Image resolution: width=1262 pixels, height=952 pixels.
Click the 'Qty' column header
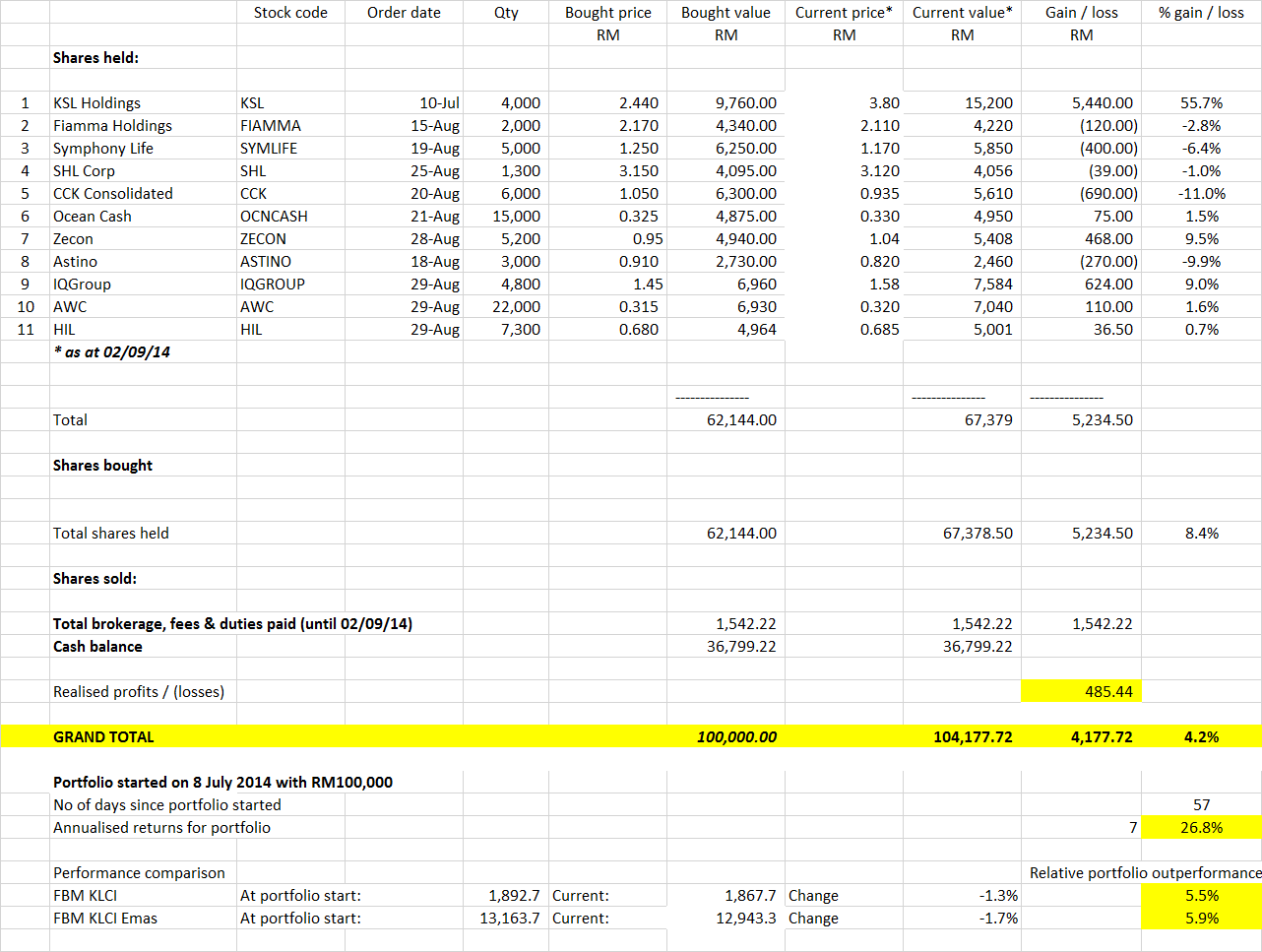(506, 12)
